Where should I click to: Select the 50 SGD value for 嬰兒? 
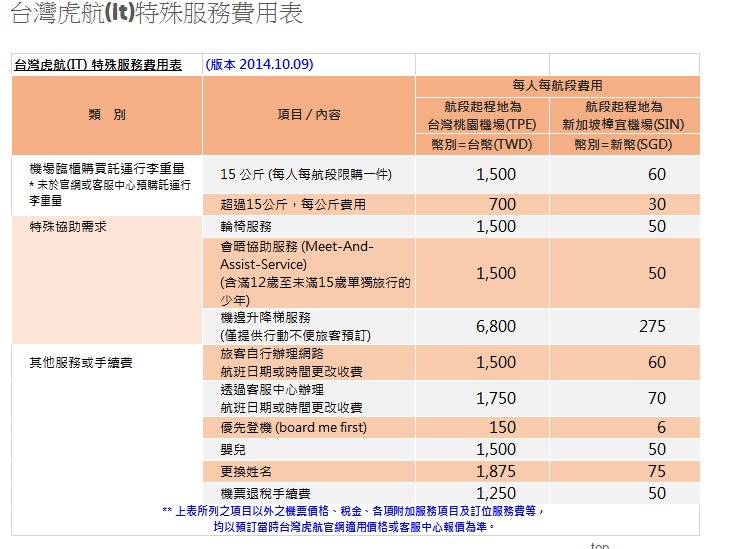click(x=657, y=450)
